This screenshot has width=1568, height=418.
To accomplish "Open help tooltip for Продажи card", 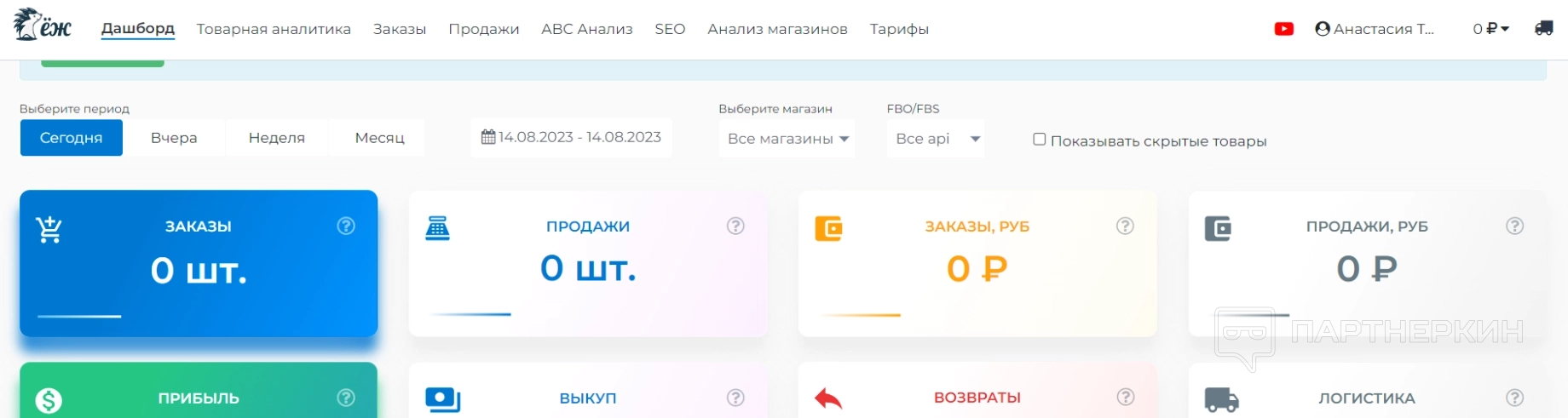I will (735, 226).
